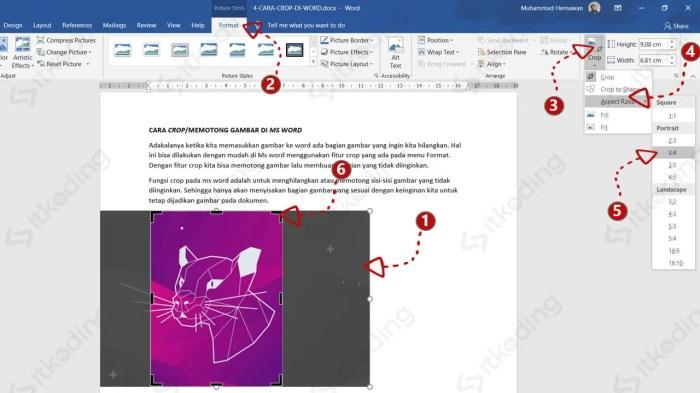Open the References tab
This screenshot has width=700, height=393.
click(77, 25)
